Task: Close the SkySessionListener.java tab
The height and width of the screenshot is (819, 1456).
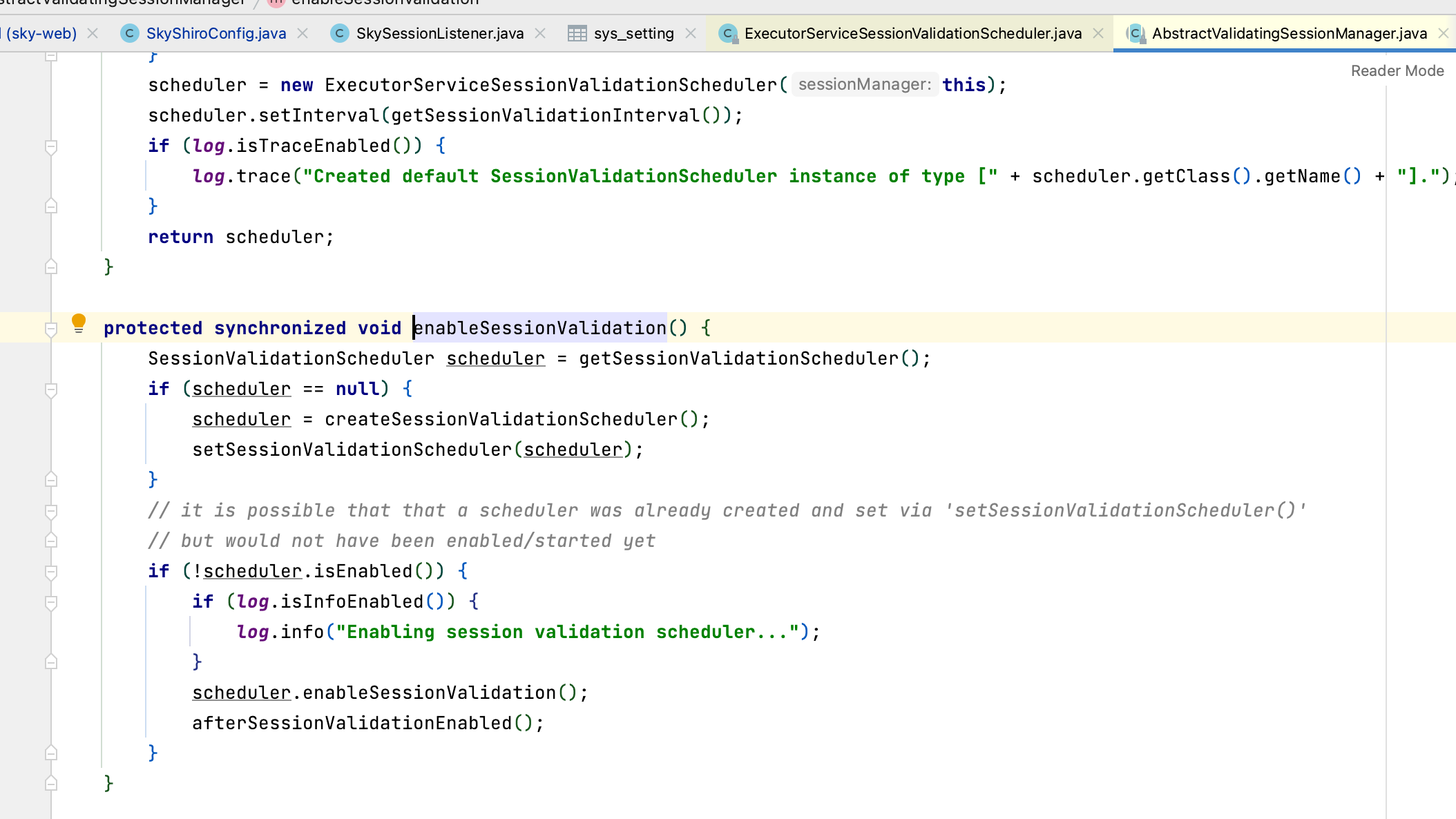Action: pyautogui.click(x=540, y=33)
